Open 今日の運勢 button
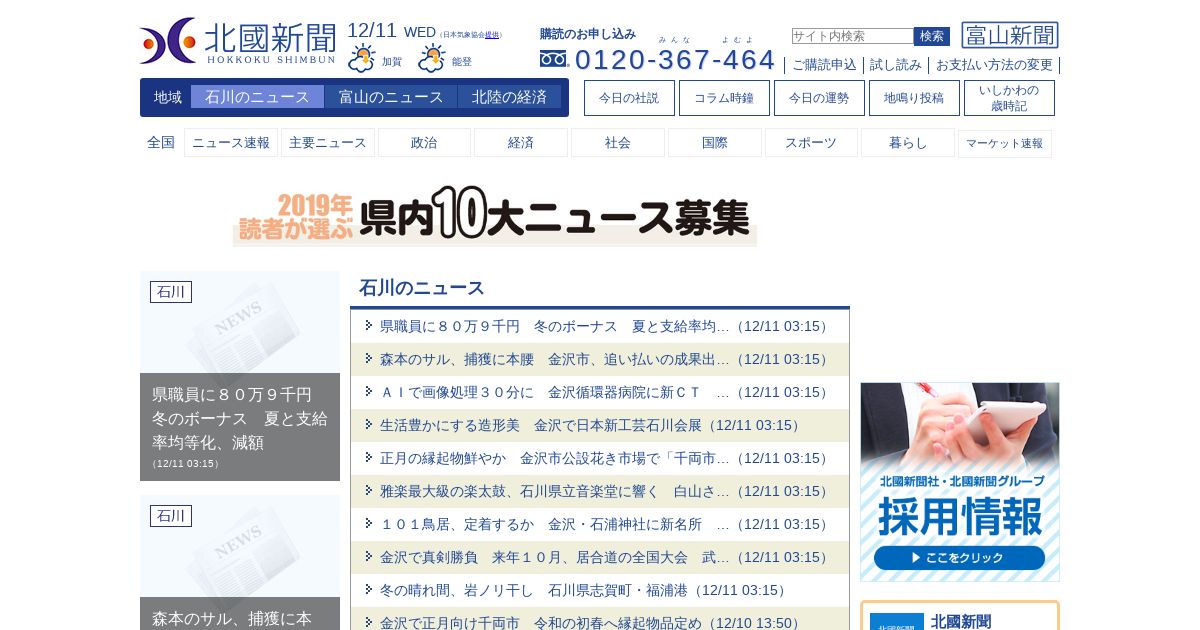1200x630 pixels. click(x=819, y=98)
